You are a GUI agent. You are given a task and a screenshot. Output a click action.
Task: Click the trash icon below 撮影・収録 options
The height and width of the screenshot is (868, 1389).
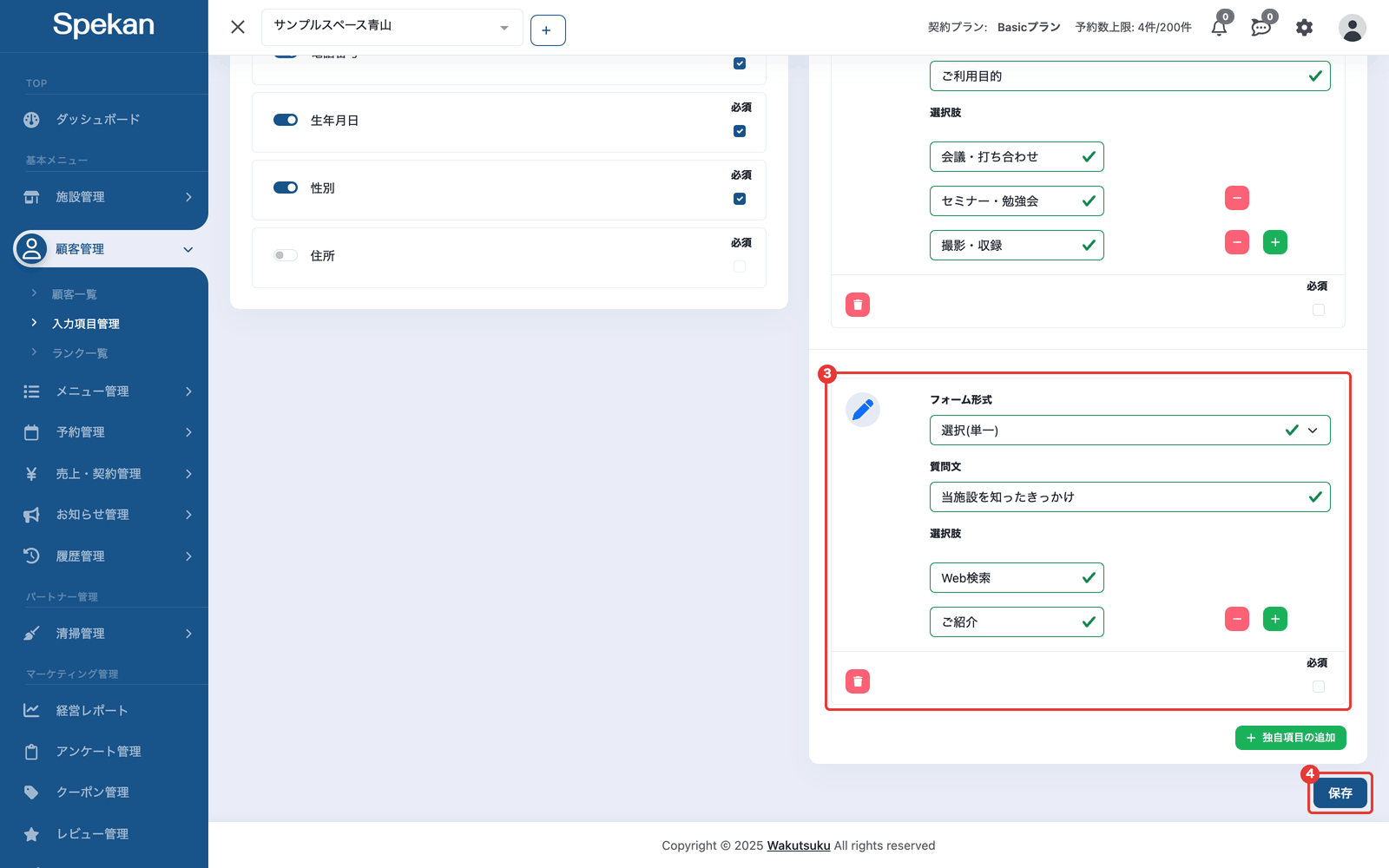coord(858,305)
